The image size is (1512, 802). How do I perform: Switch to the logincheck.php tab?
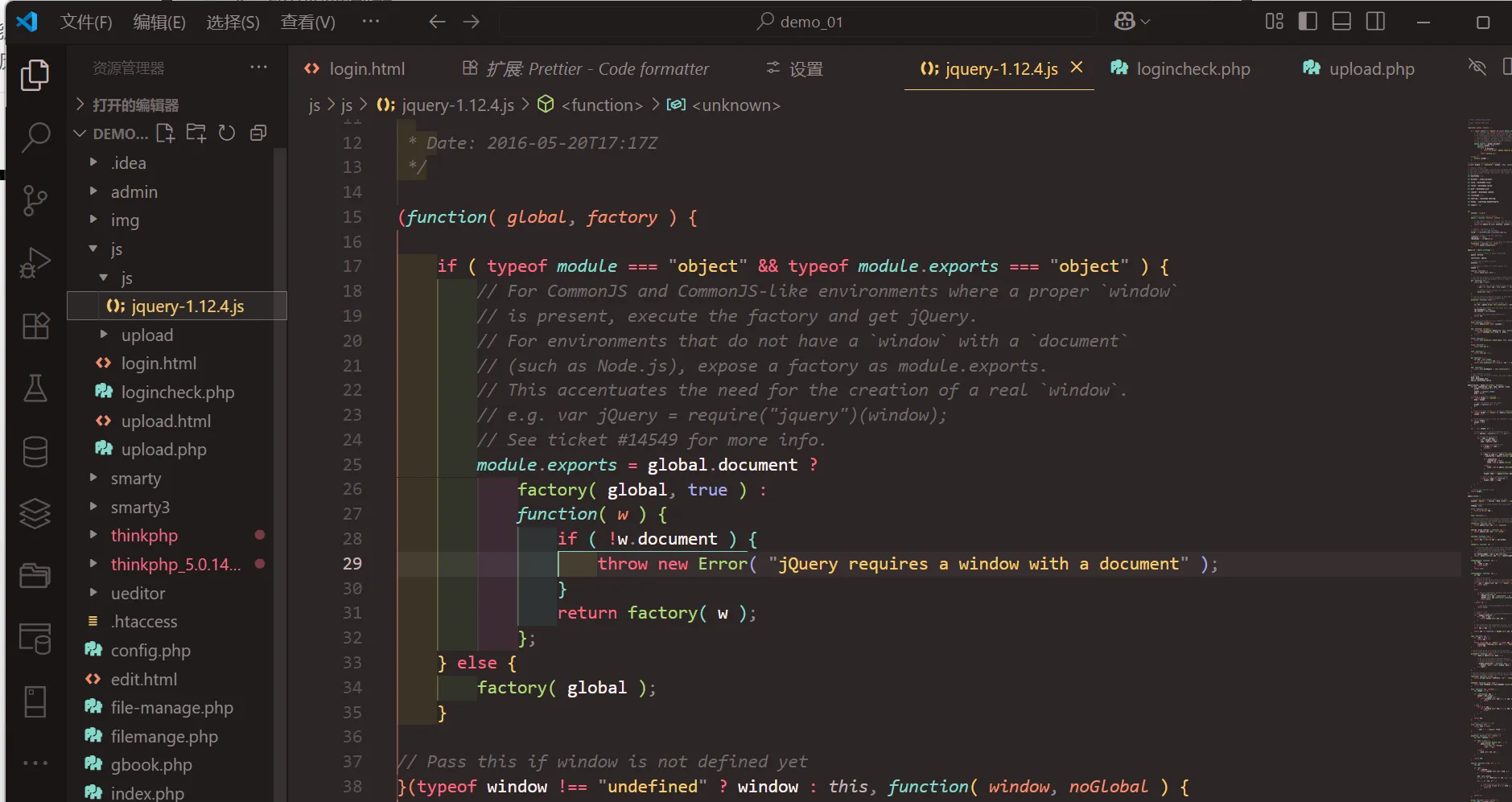(1192, 69)
